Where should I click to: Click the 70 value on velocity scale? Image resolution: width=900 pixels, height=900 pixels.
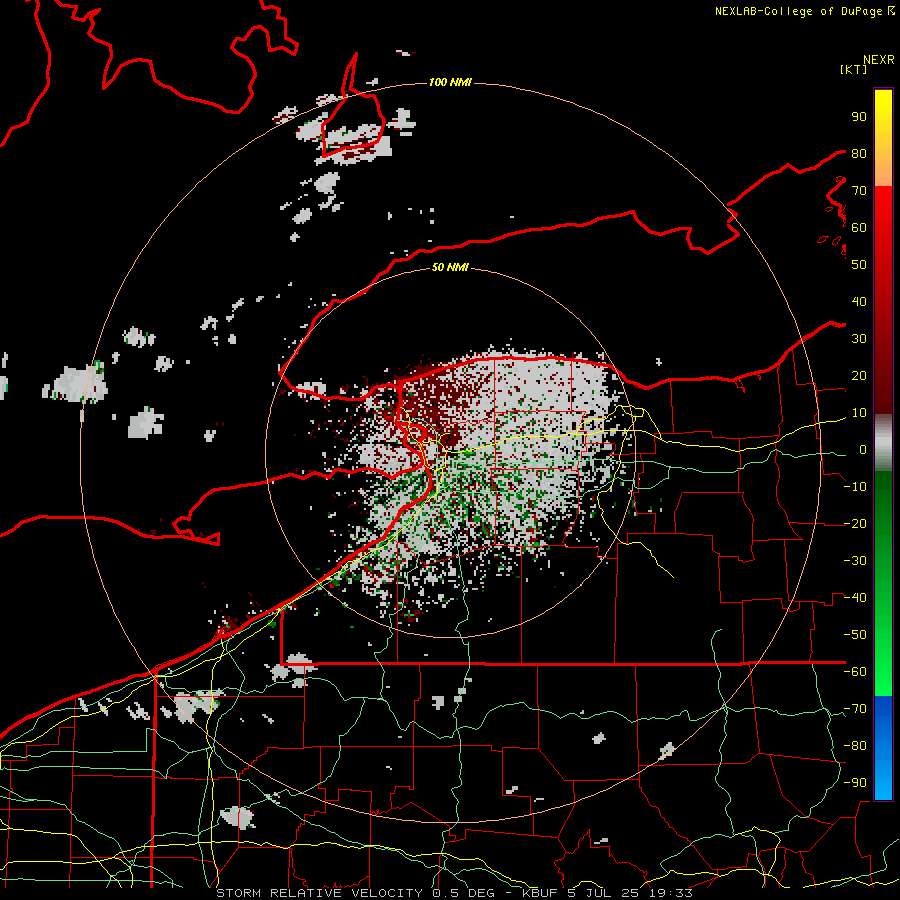click(859, 191)
